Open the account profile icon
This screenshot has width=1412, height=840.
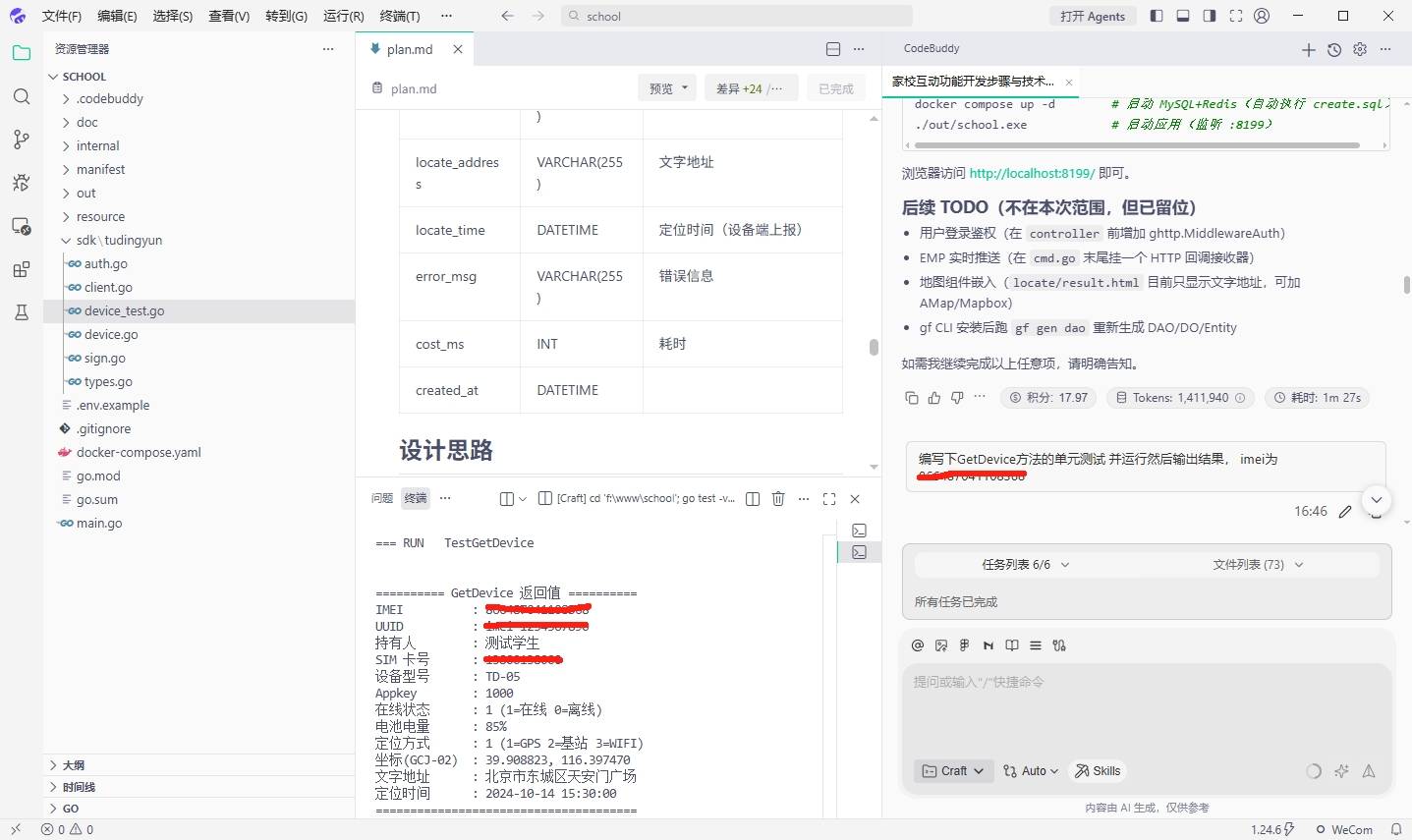tap(1263, 16)
